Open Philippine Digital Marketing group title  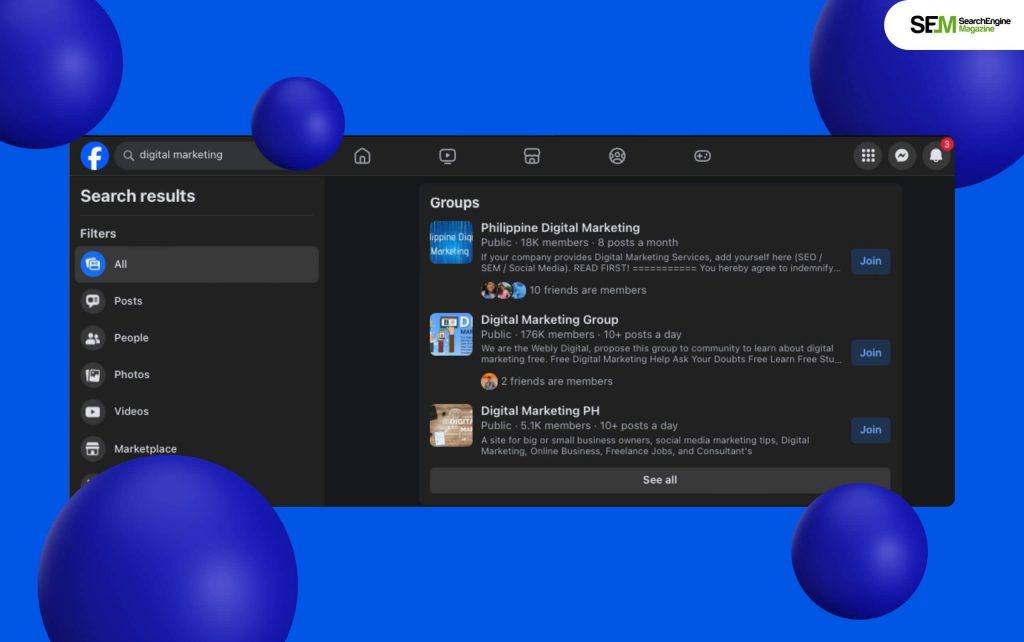[560, 228]
